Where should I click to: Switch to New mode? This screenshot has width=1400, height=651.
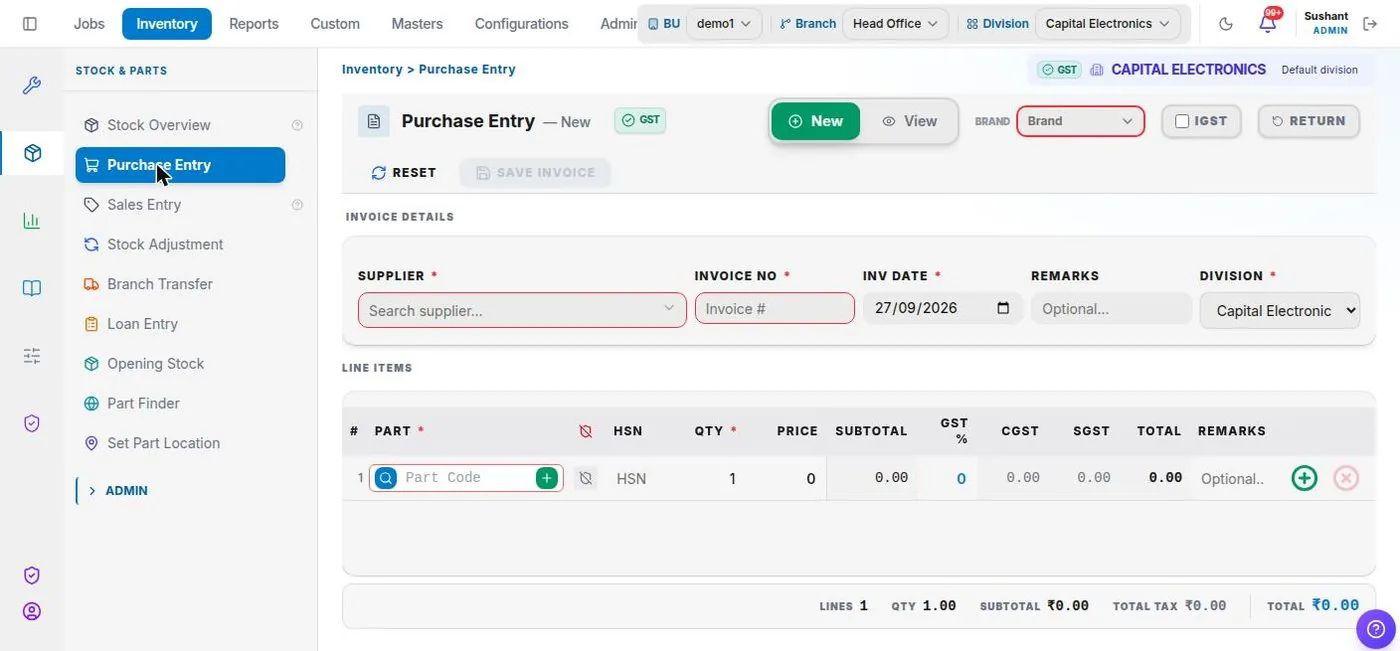click(x=815, y=121)
